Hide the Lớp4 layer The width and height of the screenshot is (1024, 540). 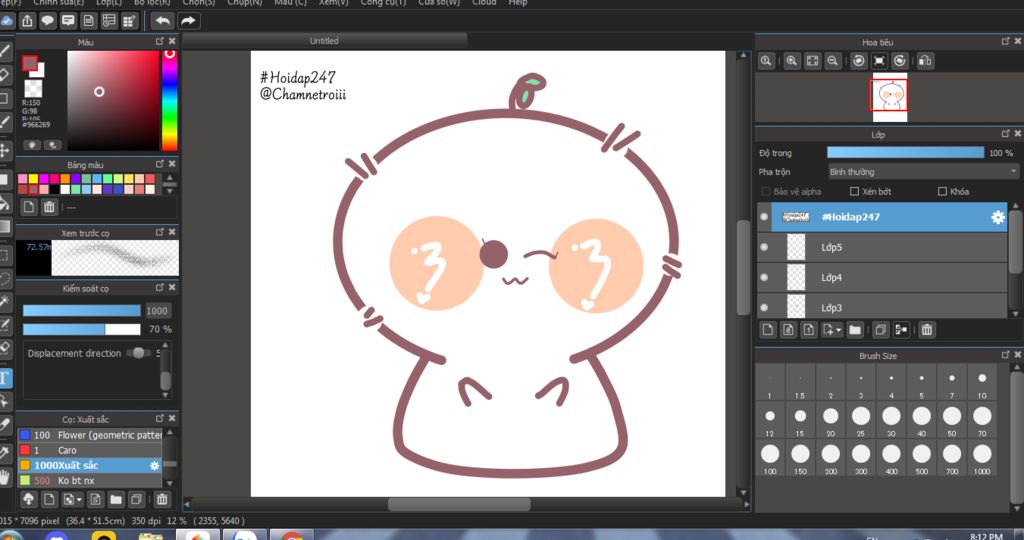764,278
